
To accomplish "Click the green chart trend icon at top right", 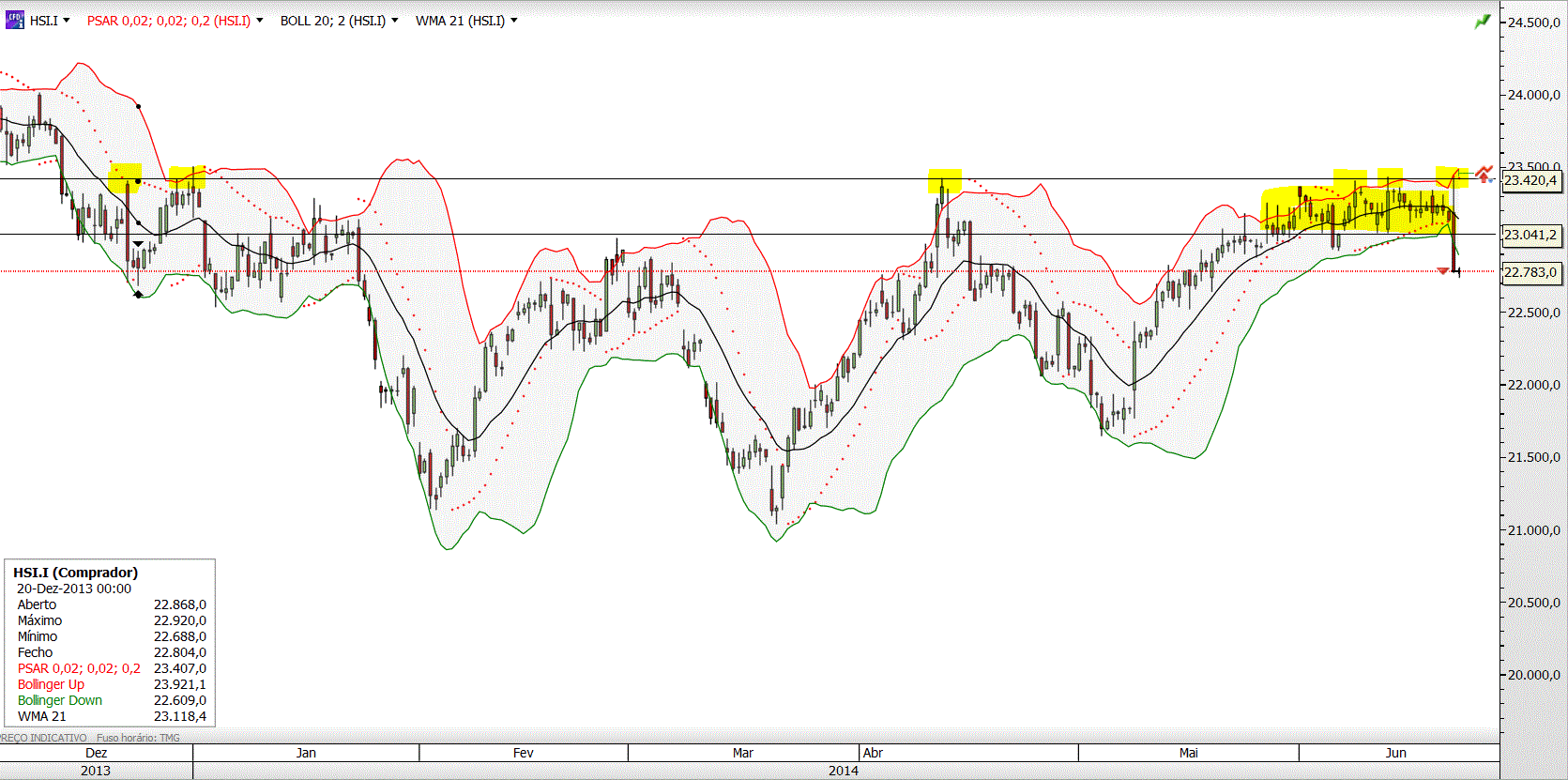I will pos(1483,21).
